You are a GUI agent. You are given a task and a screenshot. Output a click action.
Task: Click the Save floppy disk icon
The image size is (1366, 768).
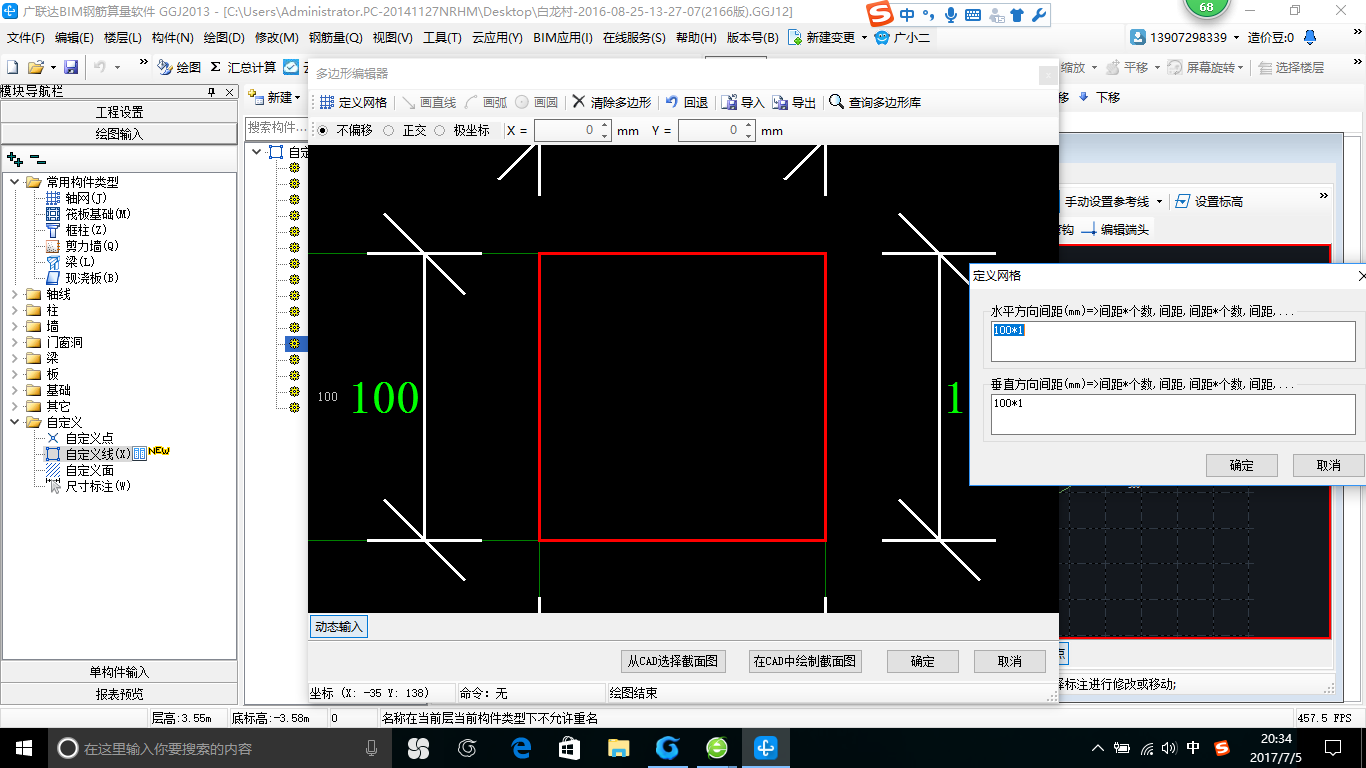coord(71,67)
